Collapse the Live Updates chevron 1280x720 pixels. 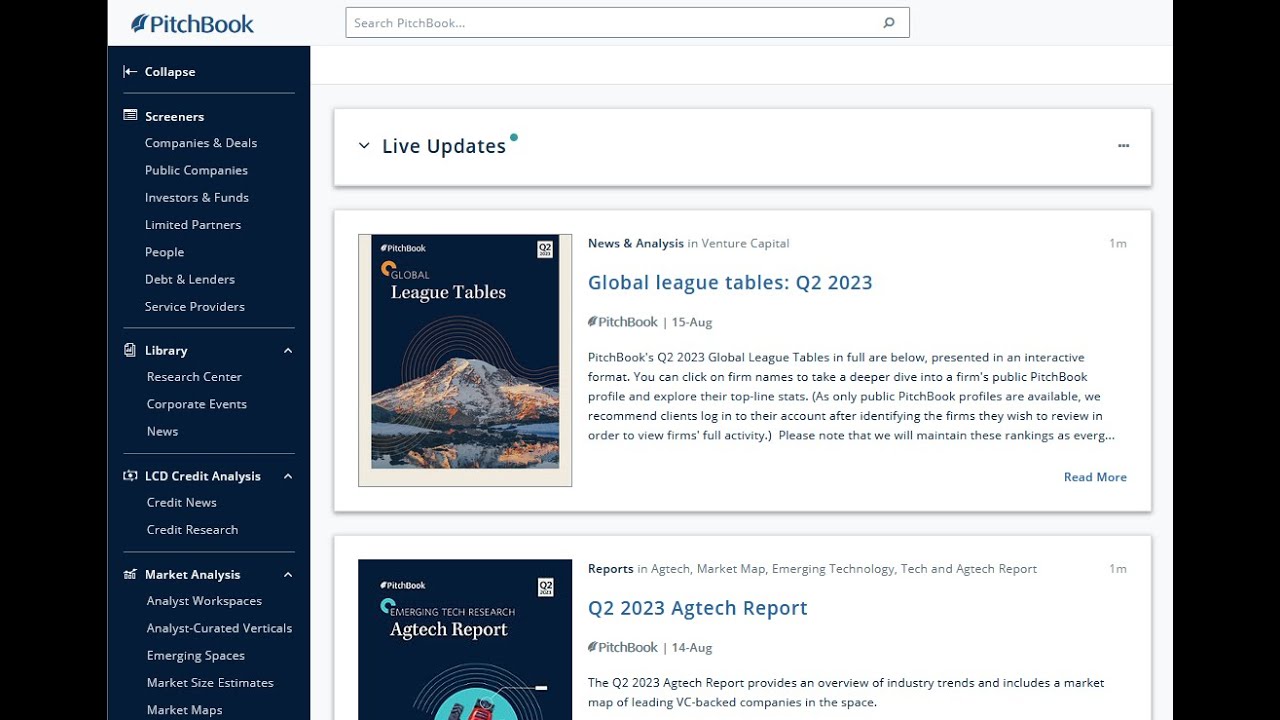364,146
